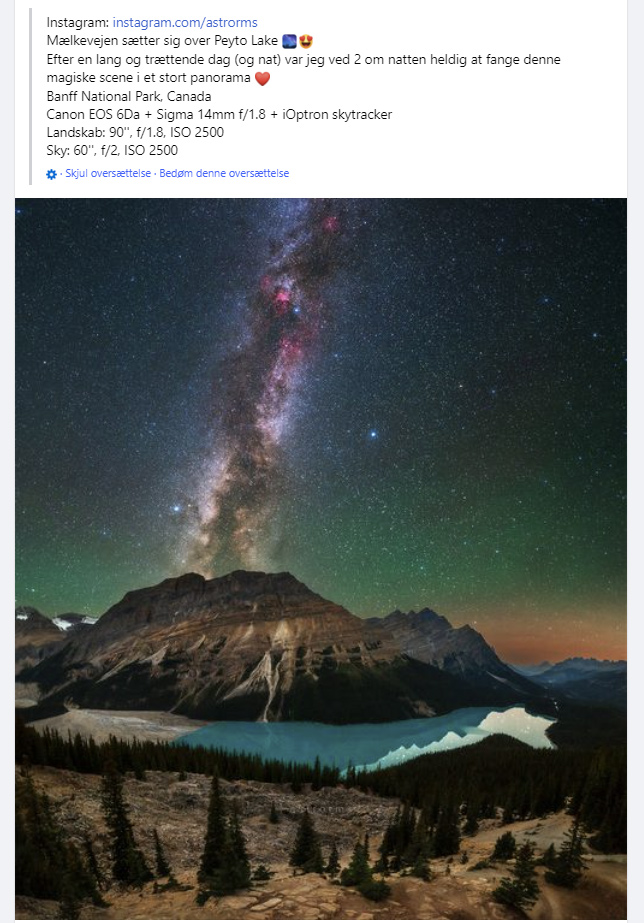Click the red heart emoji after panorama
This screenshot has height=923, width=644.
click(x=262, y=78)
